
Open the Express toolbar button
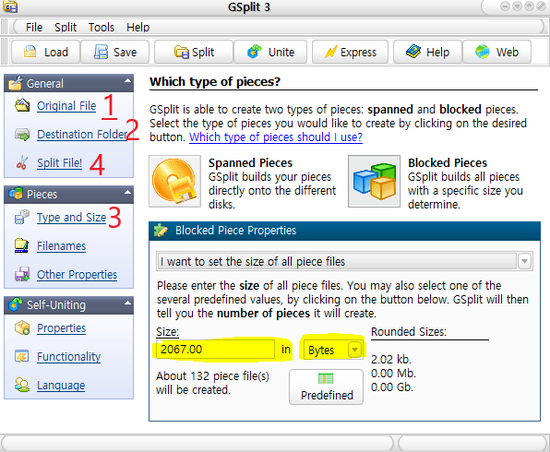350,52
